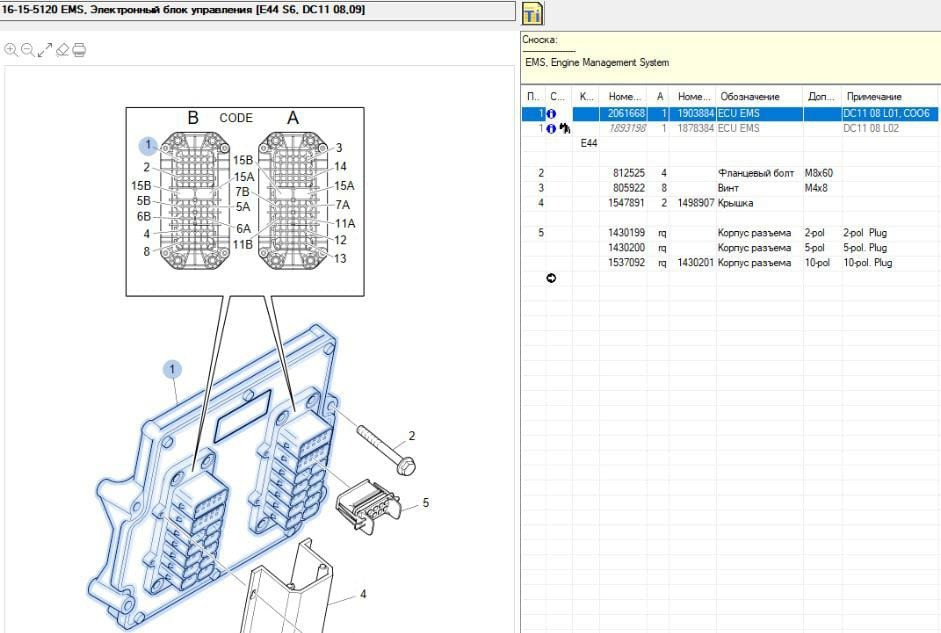Select the Винт M4x8 part row
Screen dimensions: 941x633
(730, 188)
